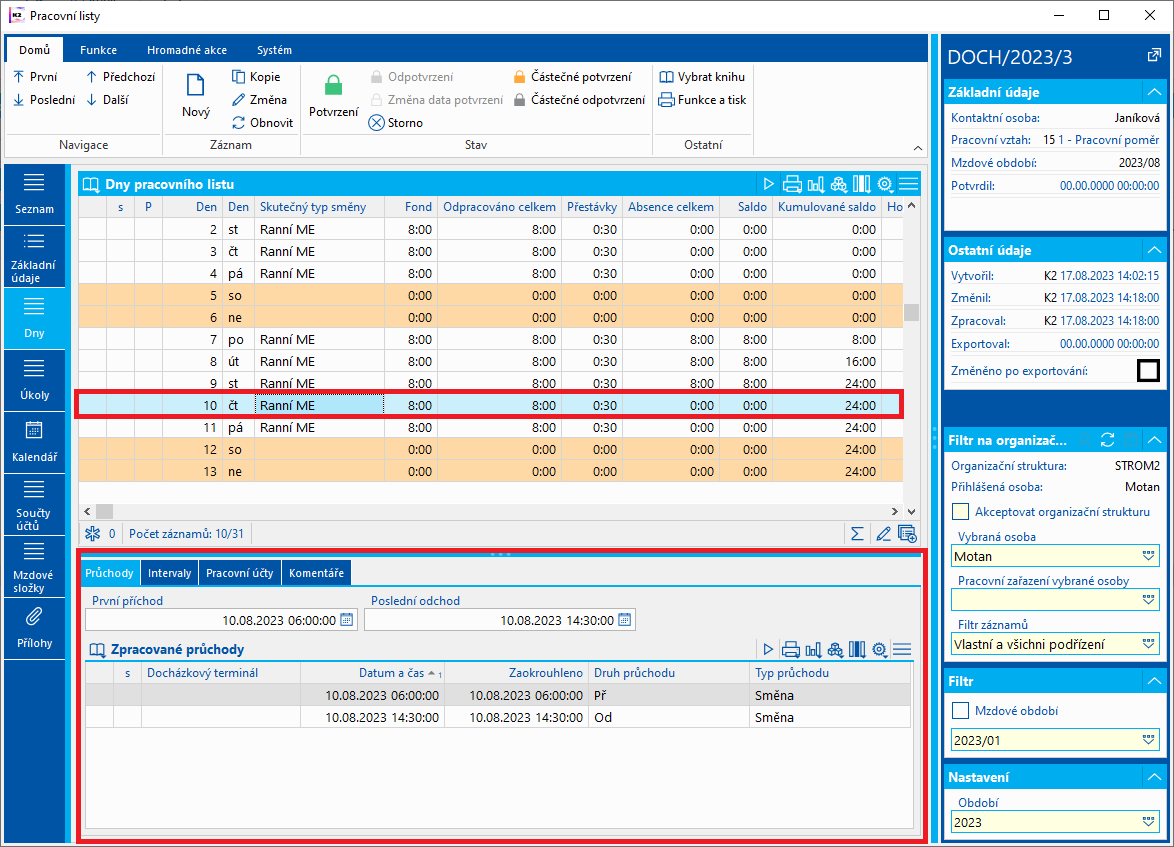This screenshot has width=1174, height=847.
Task: Click refresh icon in Filtr na organizač panel
Action: click(x=1107, y=439)
